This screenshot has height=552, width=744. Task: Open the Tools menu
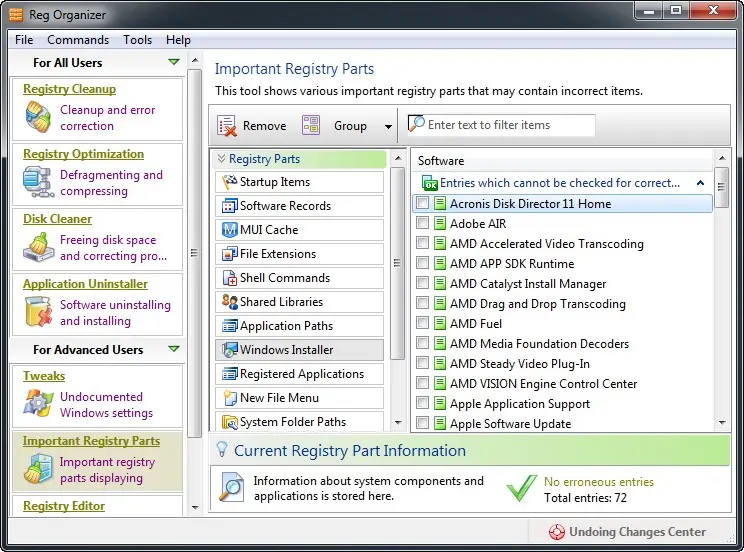[x=138, y=40]
